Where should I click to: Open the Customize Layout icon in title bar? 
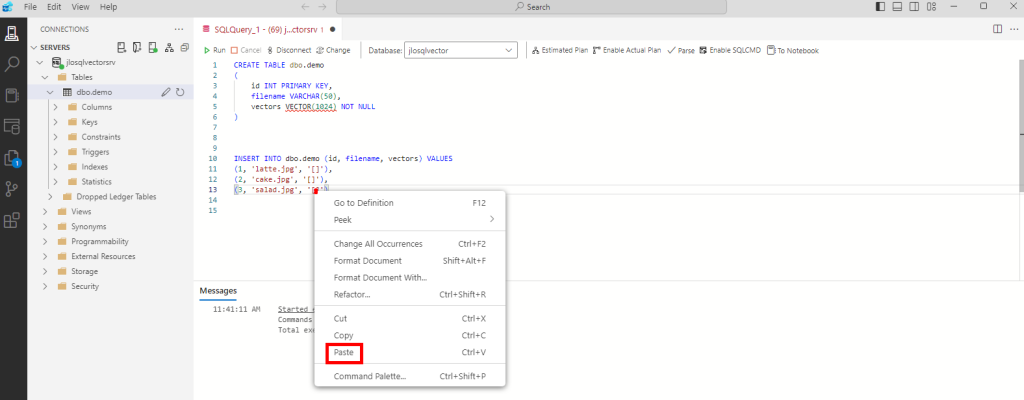932,7
